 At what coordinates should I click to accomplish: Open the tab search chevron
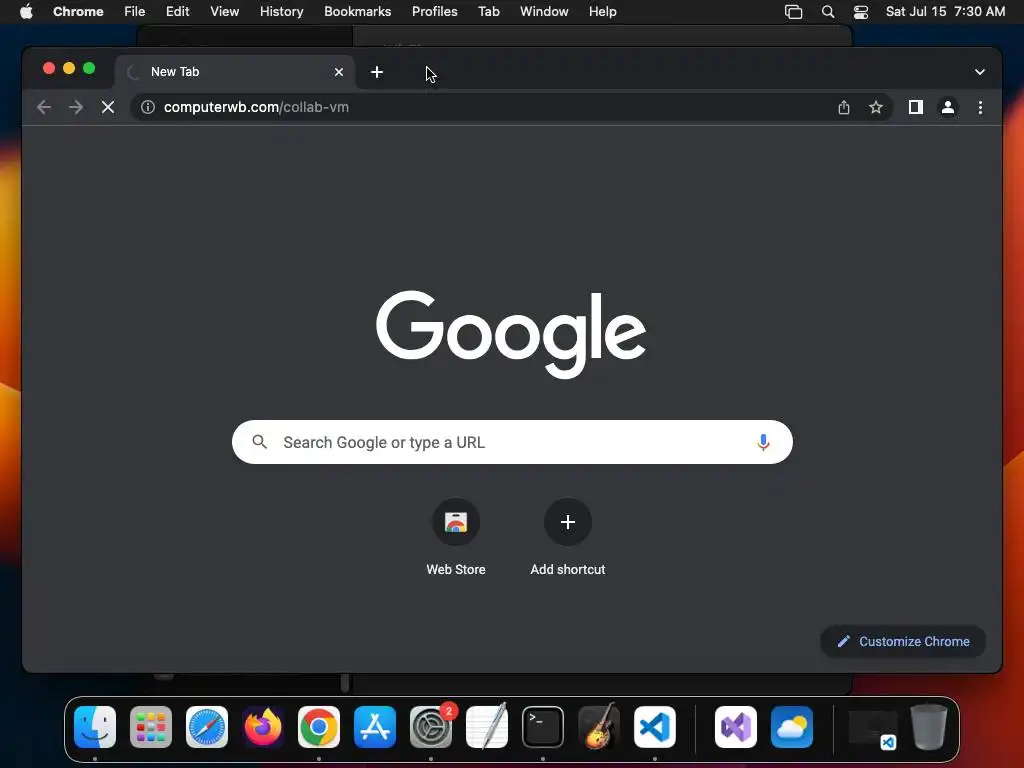[x=980, y=72]
